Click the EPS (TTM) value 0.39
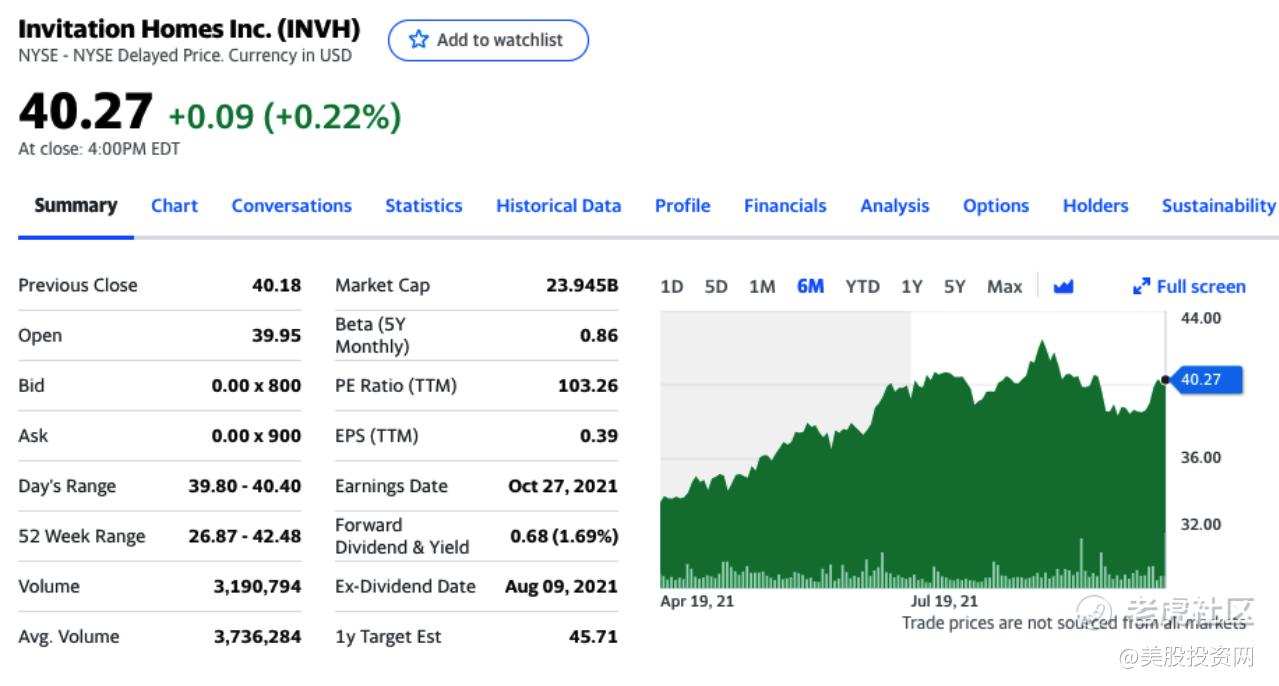Viewport: 1279px width, 686px height. [x=599, y=436]
